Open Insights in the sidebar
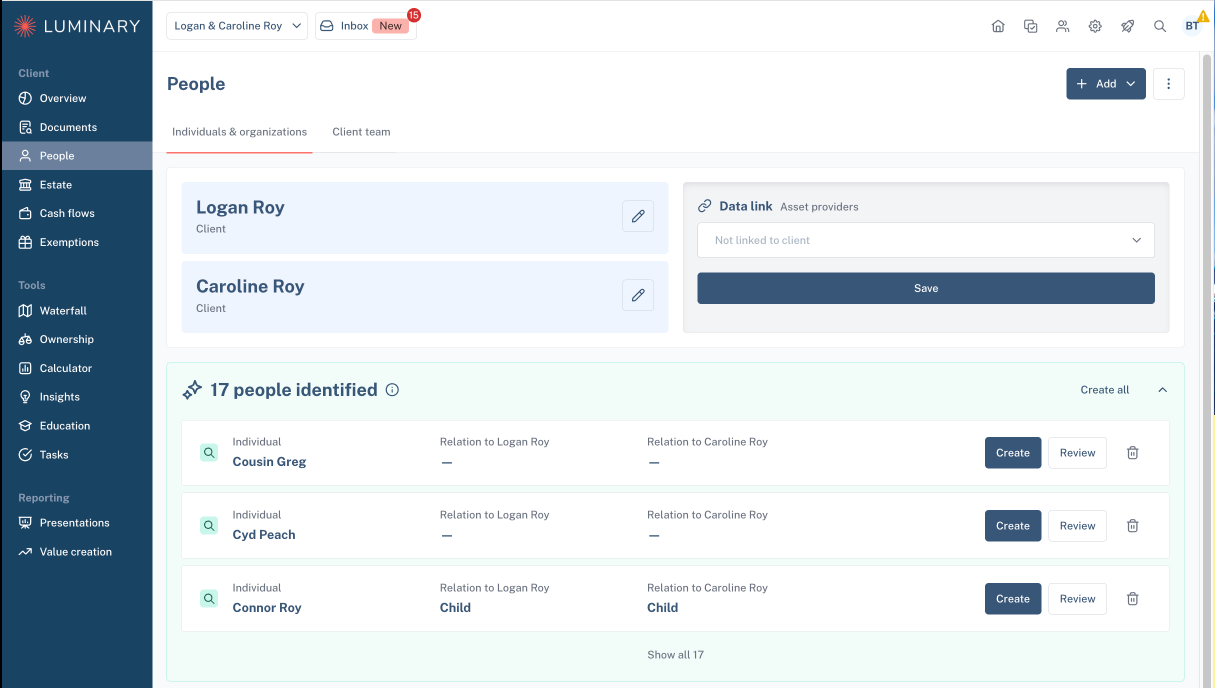The image size is (1215, 688). (x=76, y=397)
